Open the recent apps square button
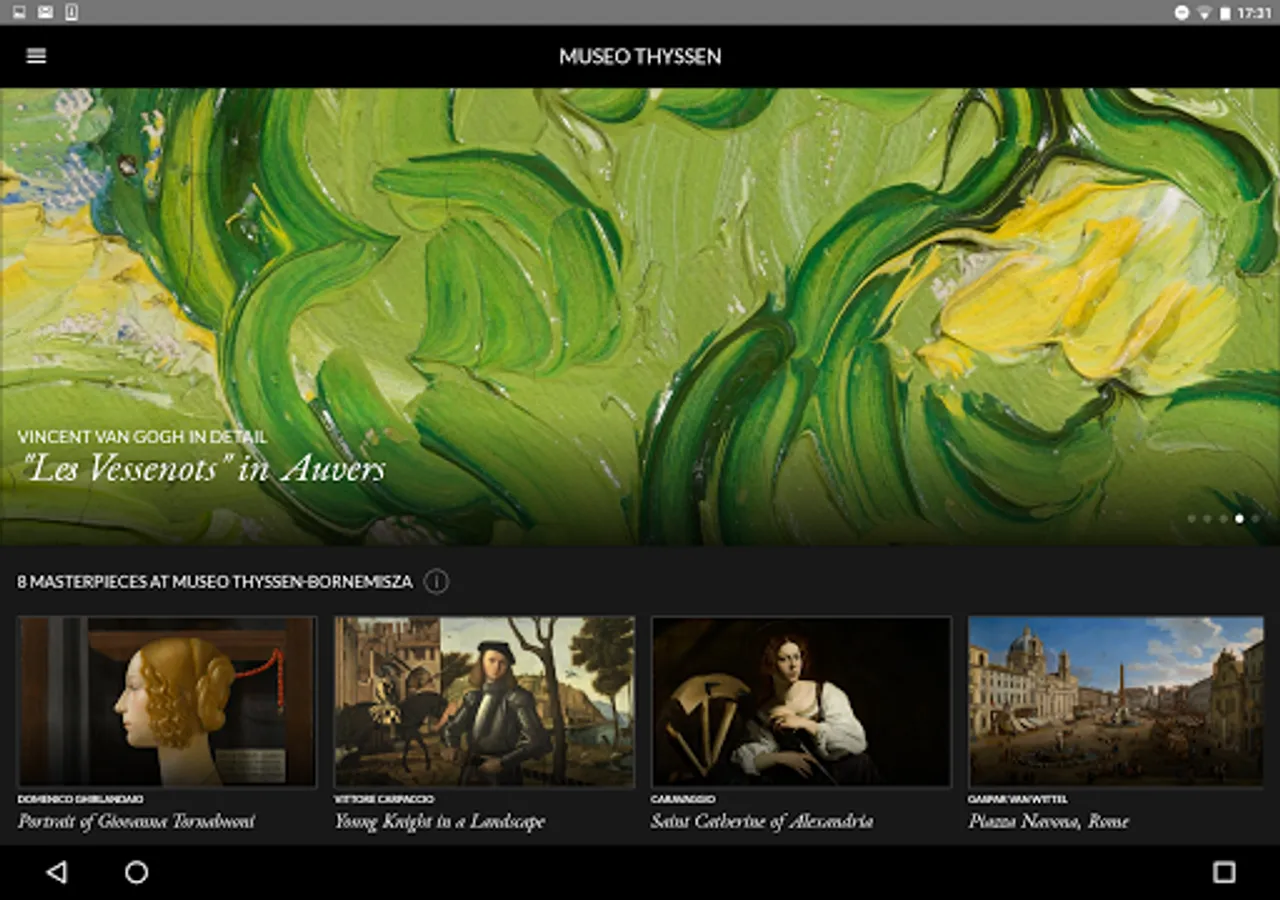 coord(1224,872)
